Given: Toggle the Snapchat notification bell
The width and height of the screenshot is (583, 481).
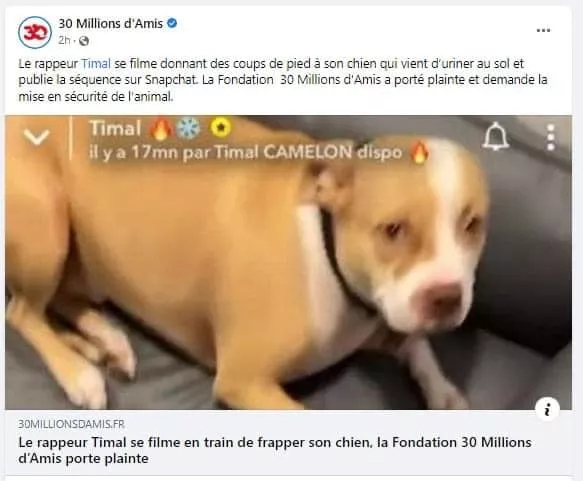Looking at the screenshot, I should (x=496, y=136).
